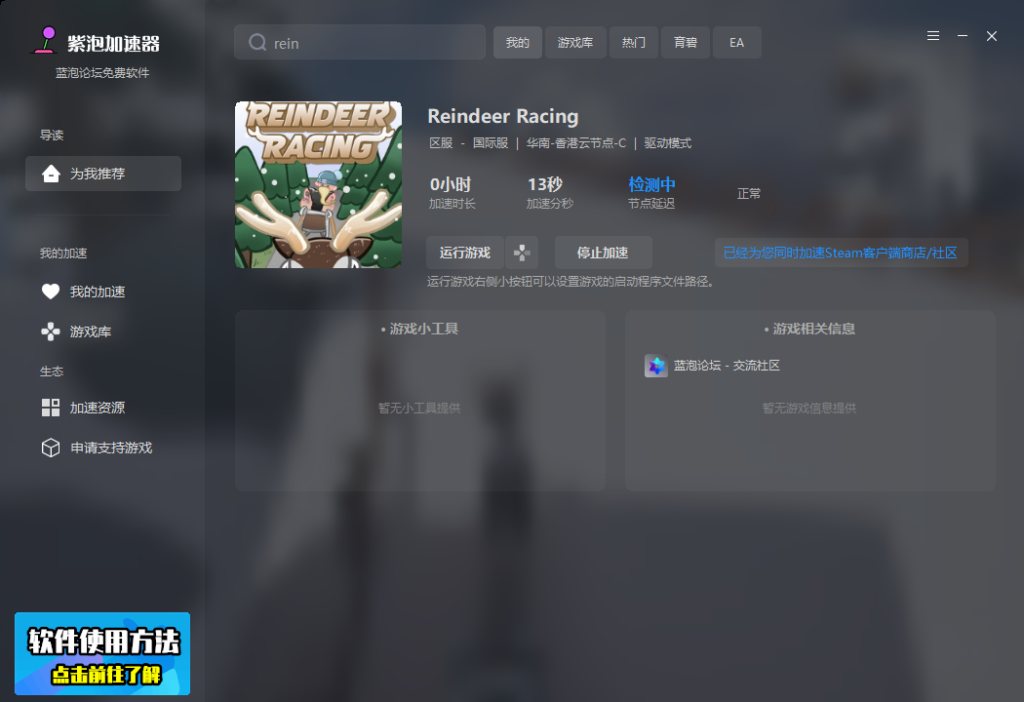The width and height of the screenshot is (1024, 702).
Task: Open 游戏库 in the left sidebar
Action: [76, 332]
